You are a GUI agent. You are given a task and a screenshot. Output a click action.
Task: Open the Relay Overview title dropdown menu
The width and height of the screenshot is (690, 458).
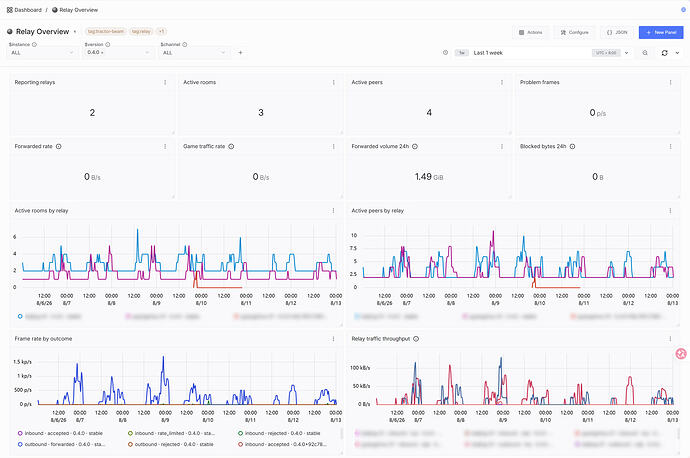(75, 32)
